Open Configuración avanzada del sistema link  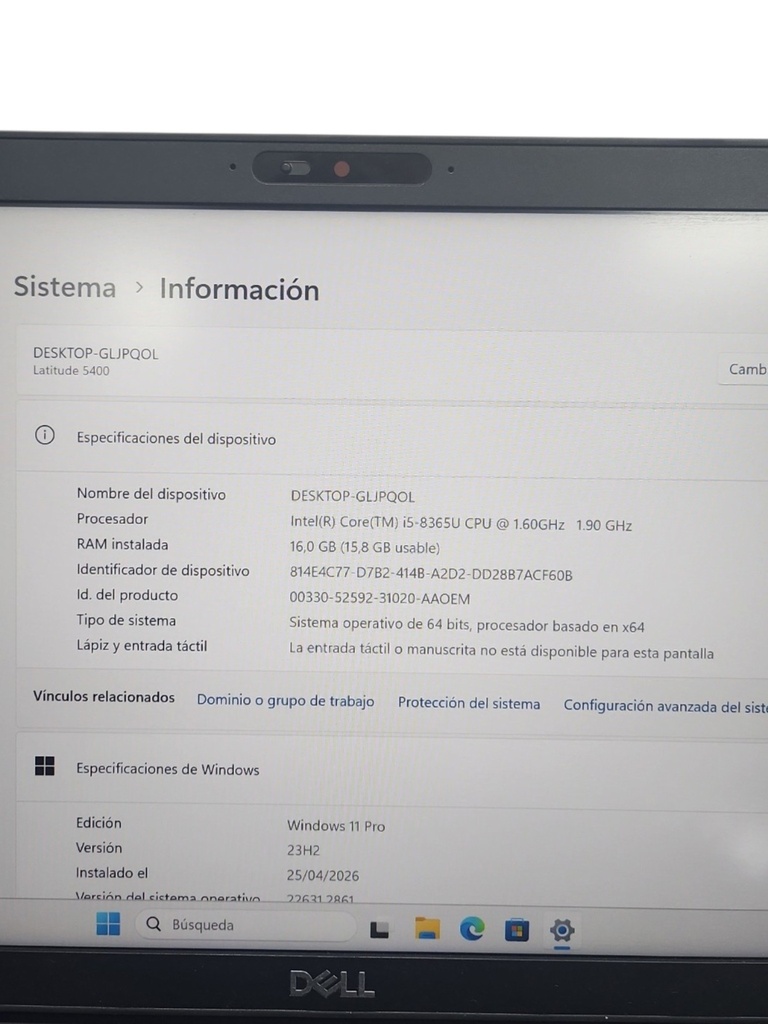tap(665, 706)
